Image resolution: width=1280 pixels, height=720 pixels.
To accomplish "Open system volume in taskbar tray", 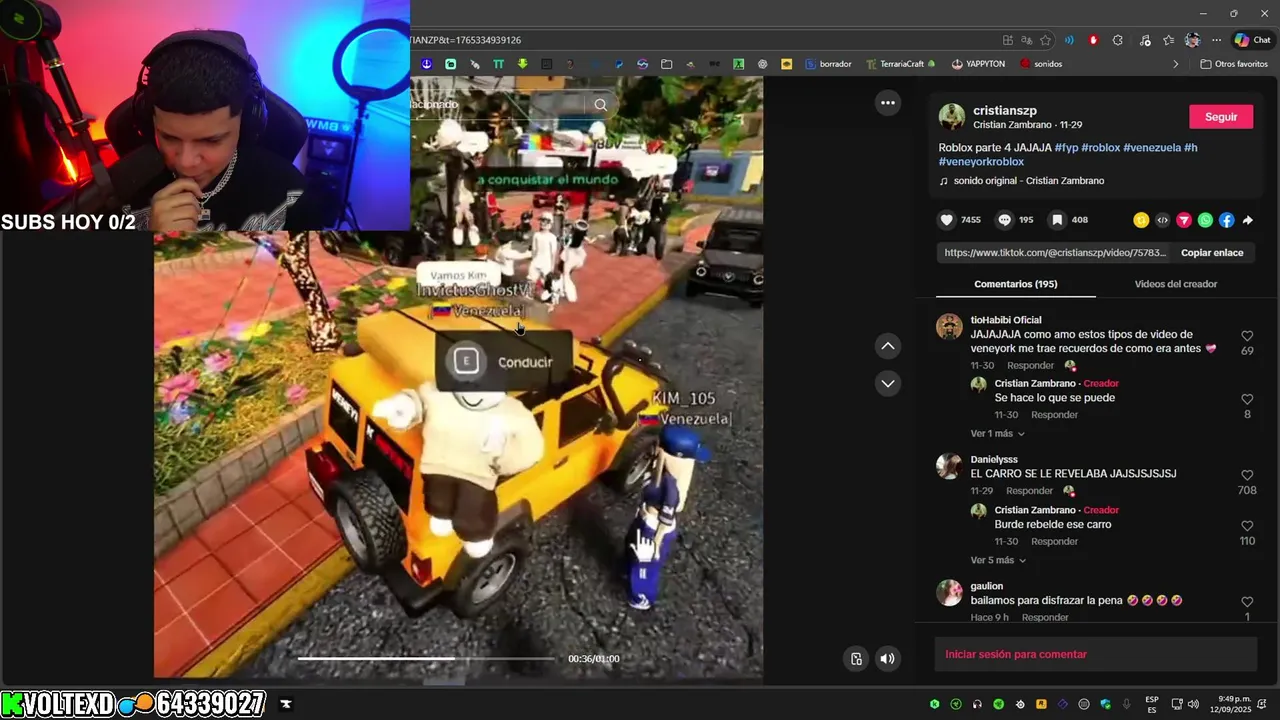I will [x=1193, y=704].
